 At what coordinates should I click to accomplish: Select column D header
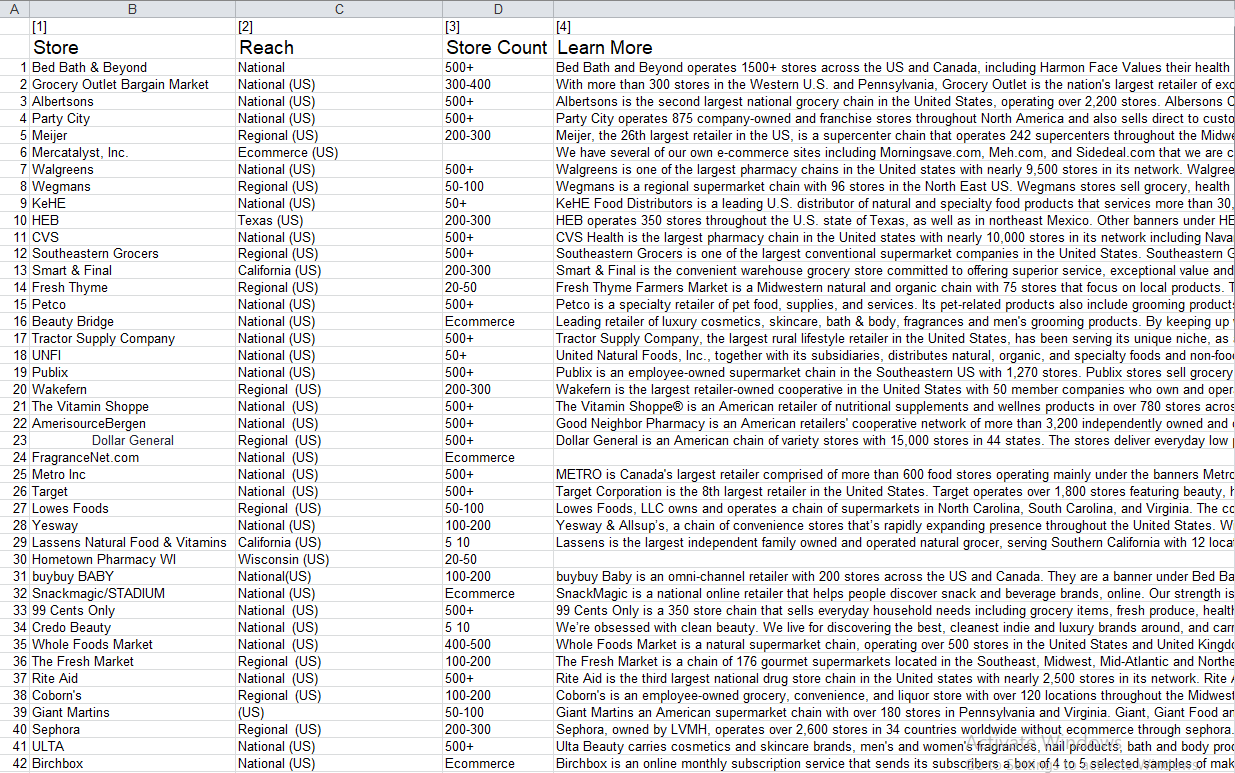pos(498,9)
